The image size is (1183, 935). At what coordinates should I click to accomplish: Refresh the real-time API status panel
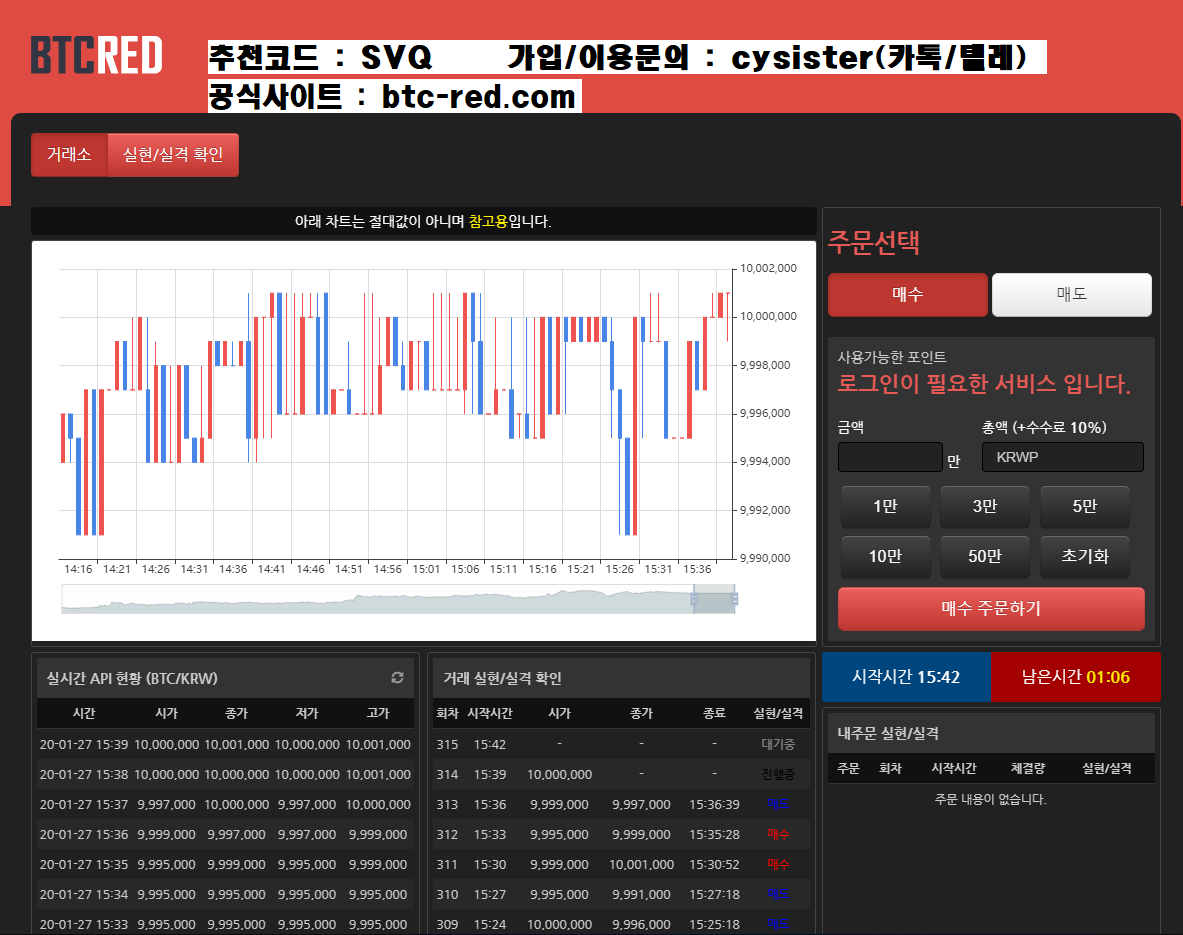click(x=397, y=678)
